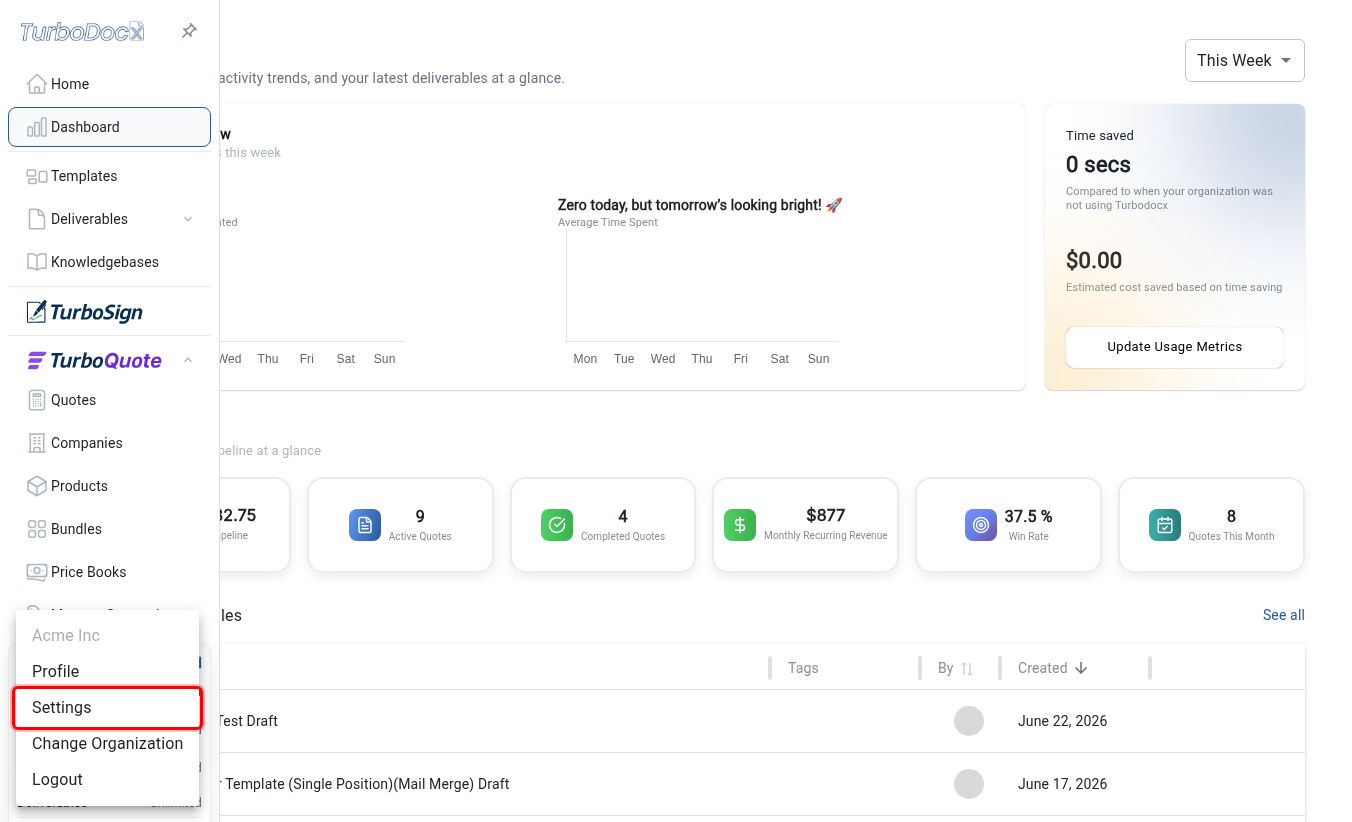Open Knowledgebases via the book icon
1352x822 pixels.
37,262
